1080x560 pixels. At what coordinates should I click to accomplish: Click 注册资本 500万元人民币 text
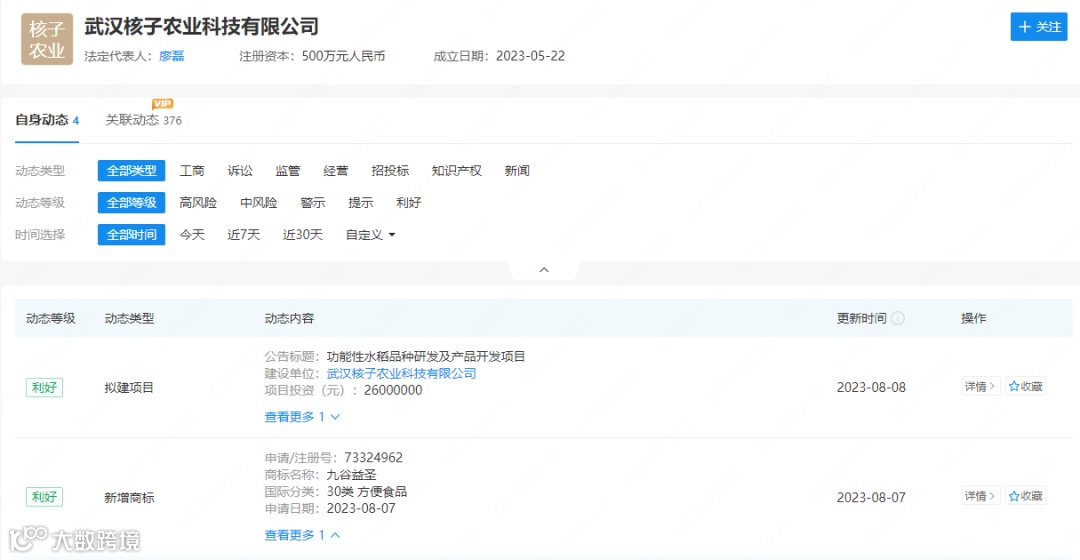[312, 56]
